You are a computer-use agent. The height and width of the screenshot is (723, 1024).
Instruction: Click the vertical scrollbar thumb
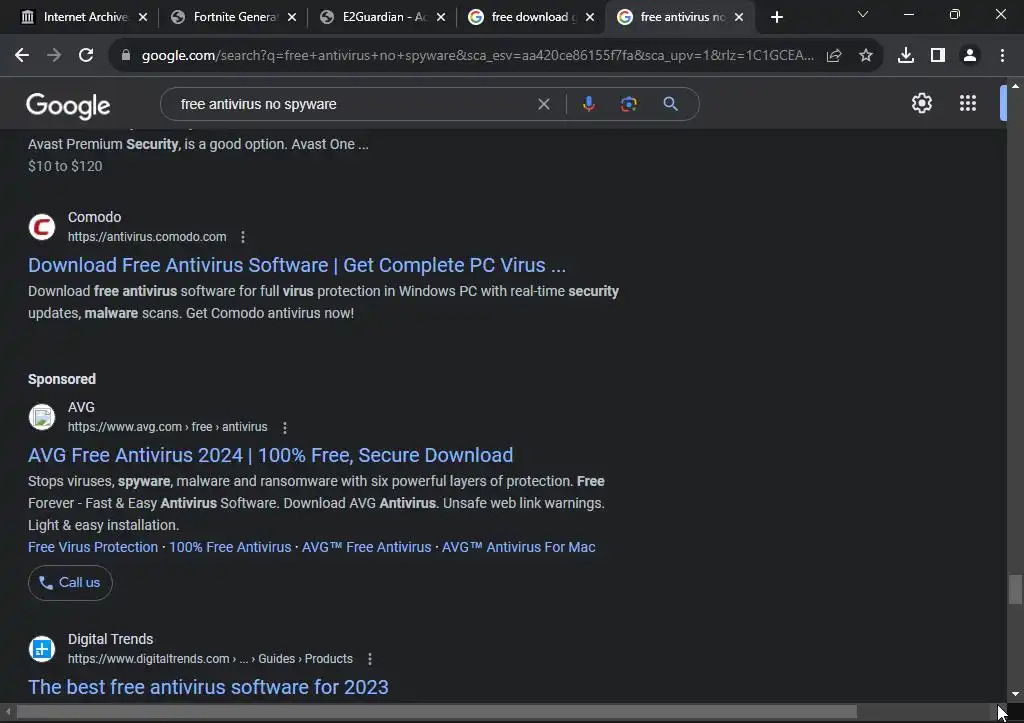tap(1014, 590)
